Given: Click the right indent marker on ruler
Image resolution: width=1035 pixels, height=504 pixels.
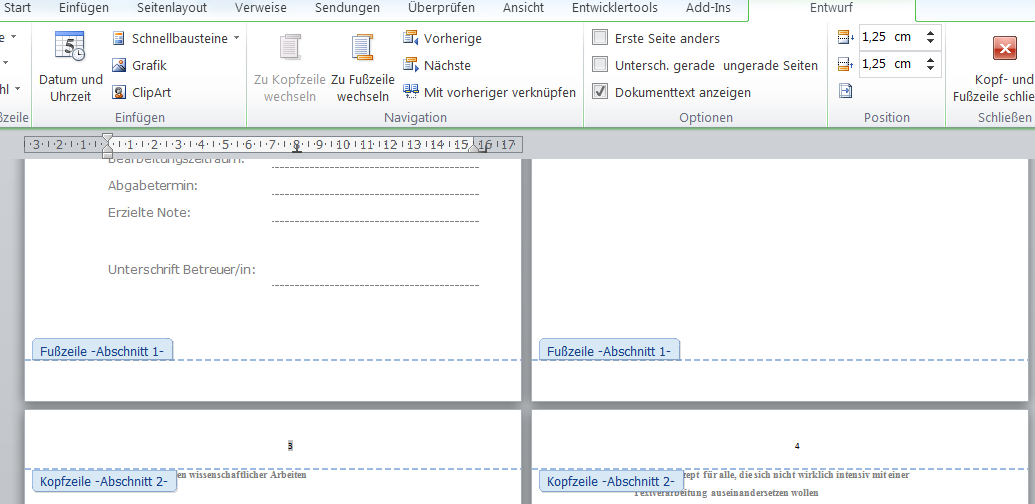Looking at the screenshot, I should 473,148.
